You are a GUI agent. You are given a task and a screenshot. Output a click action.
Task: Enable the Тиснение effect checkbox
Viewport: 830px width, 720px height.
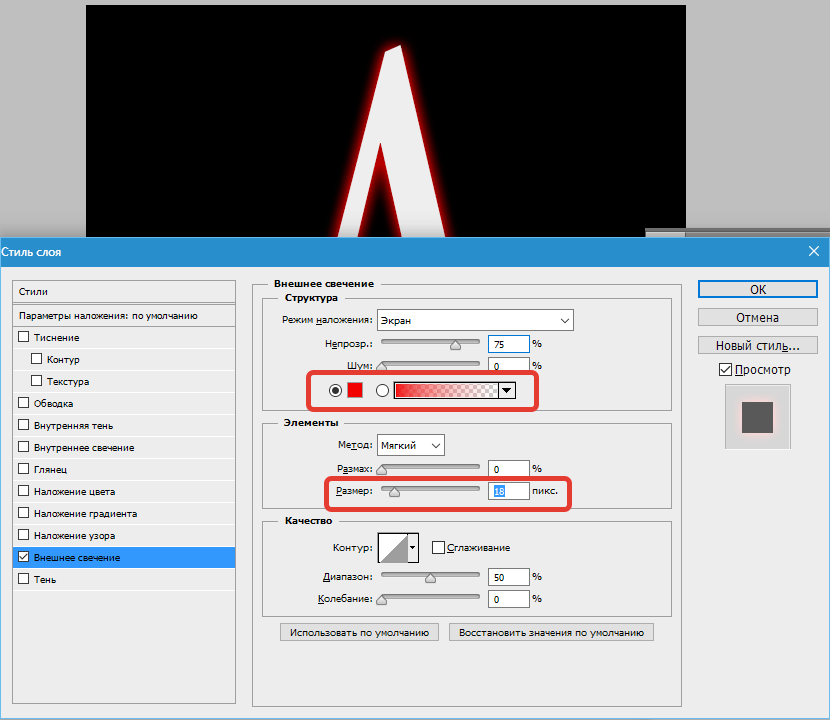click(24, 338)
